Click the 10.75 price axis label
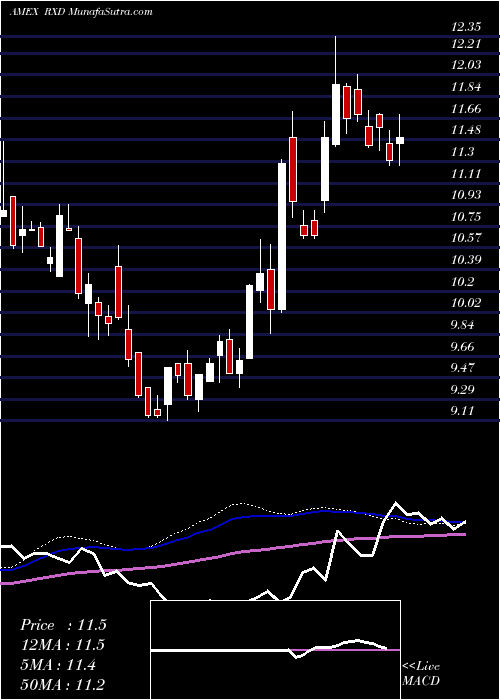 [x=466, y=217]
